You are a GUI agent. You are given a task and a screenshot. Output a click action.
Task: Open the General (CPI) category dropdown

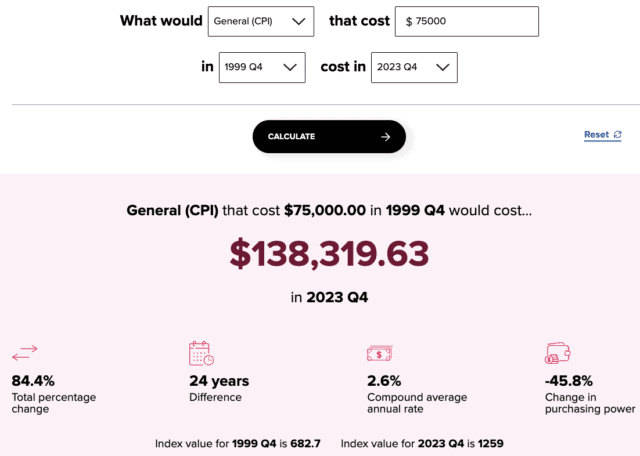(260, 22)
